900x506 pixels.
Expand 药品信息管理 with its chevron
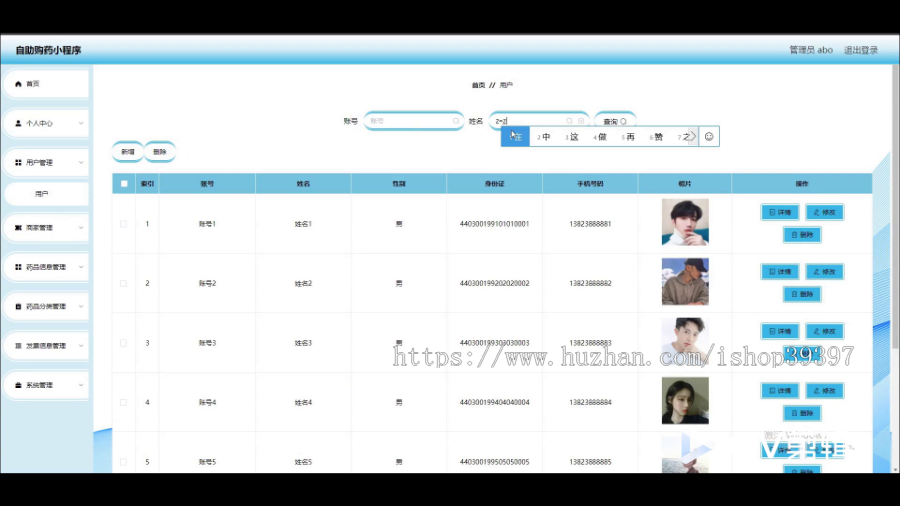click(81, 267)
